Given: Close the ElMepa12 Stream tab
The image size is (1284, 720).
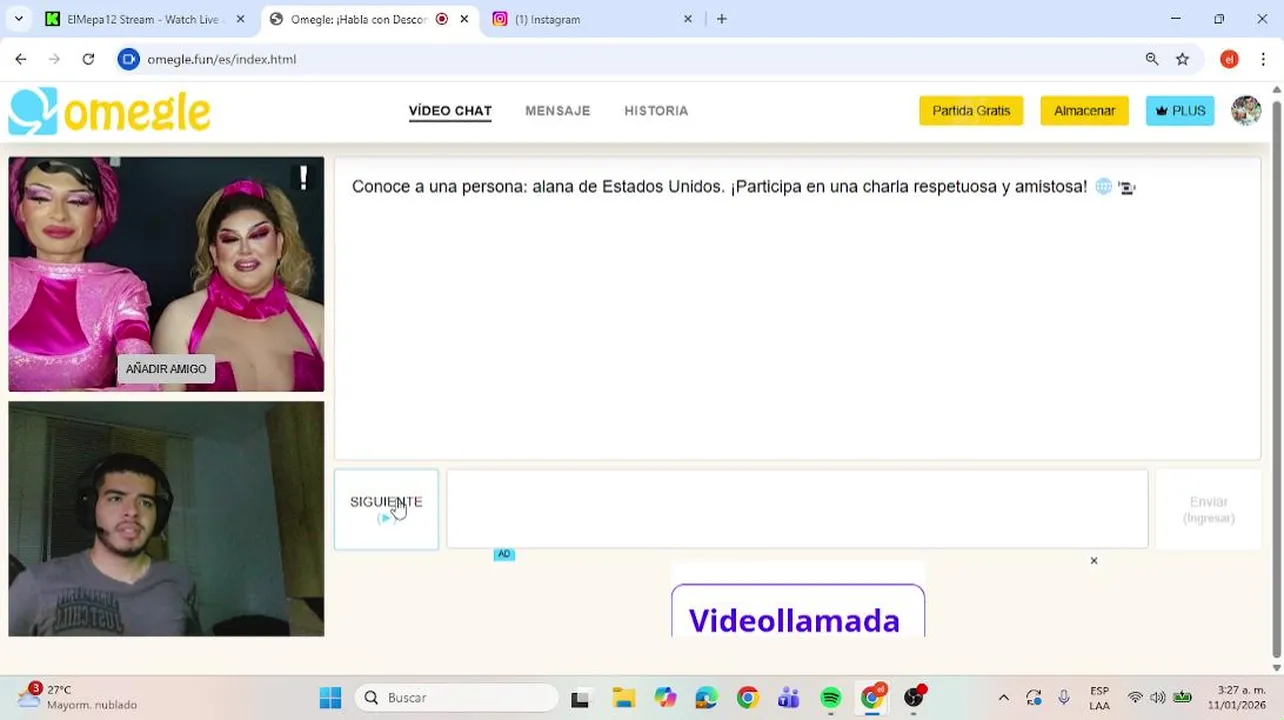Looking at the screenshot, I should 240,19.
